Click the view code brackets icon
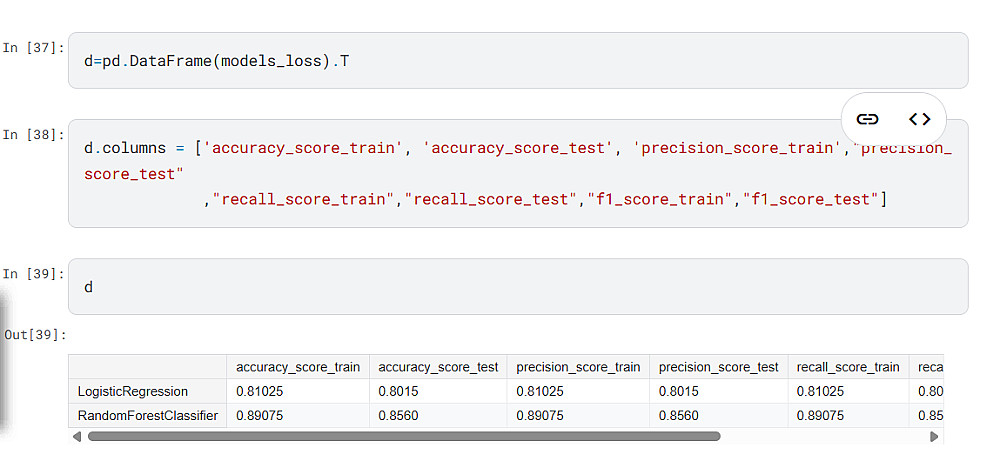This screenshot has width=1000, height=461. [919, 119]
